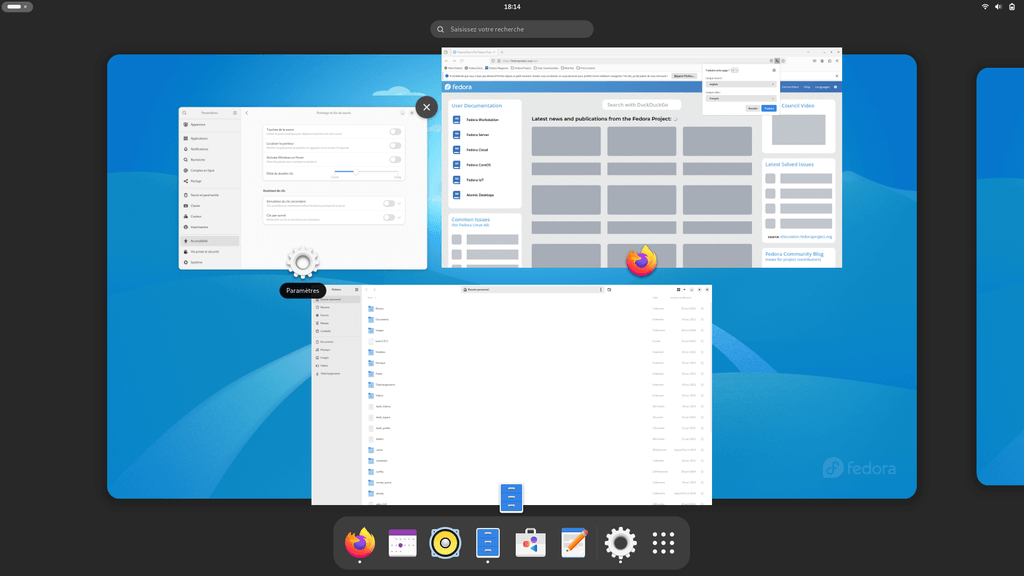Toggle the Activate Windows on Hover switch
Screen dimensions: 1024x576
[395, 159]
